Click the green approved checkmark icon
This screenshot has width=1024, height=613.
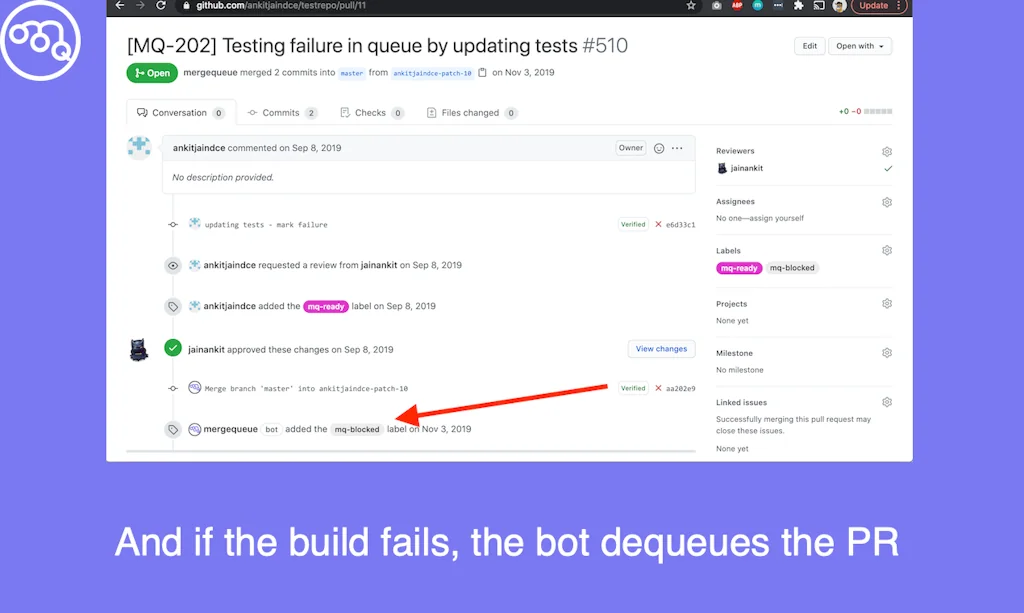172,349
